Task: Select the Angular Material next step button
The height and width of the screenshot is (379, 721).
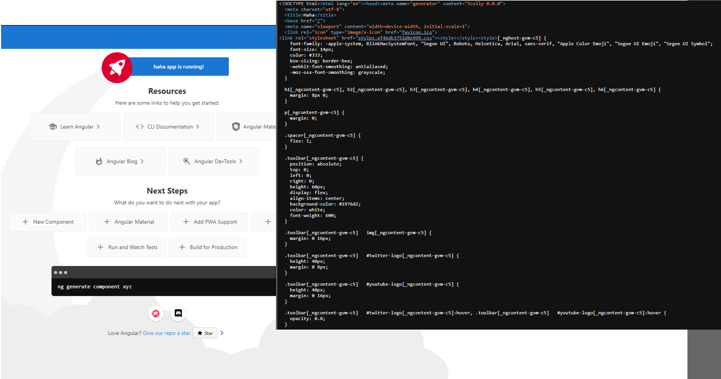Action: tap(129, 222)
